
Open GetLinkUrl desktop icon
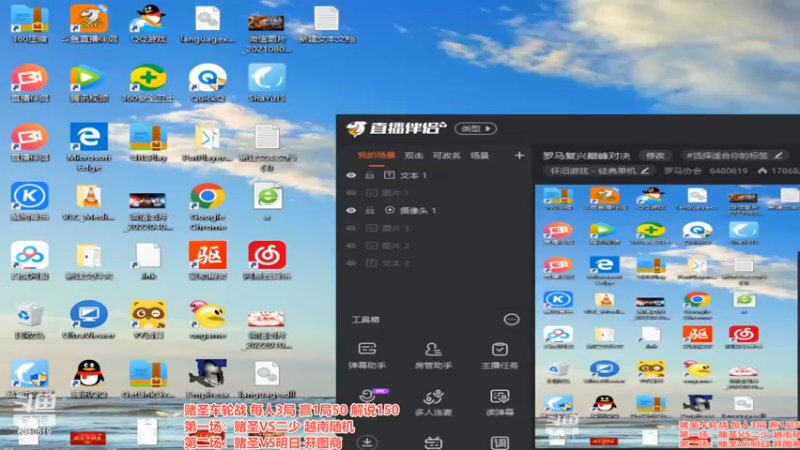pyautogui.click(x=148, y=379)
